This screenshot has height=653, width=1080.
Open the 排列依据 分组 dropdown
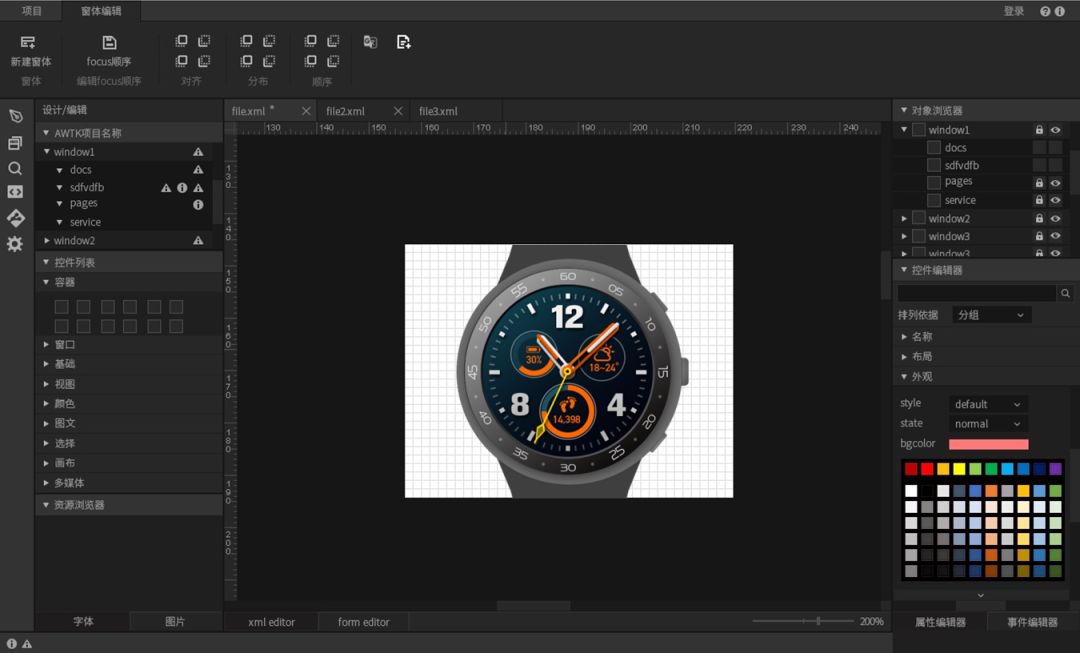point(991,315)
